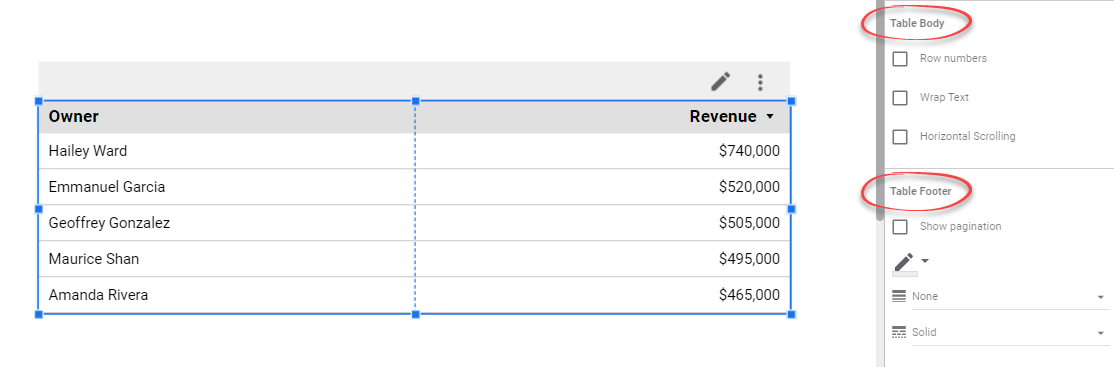Click the border style dashed-lines icon
The image size is (1114, 367).
[x=899, y=332]
